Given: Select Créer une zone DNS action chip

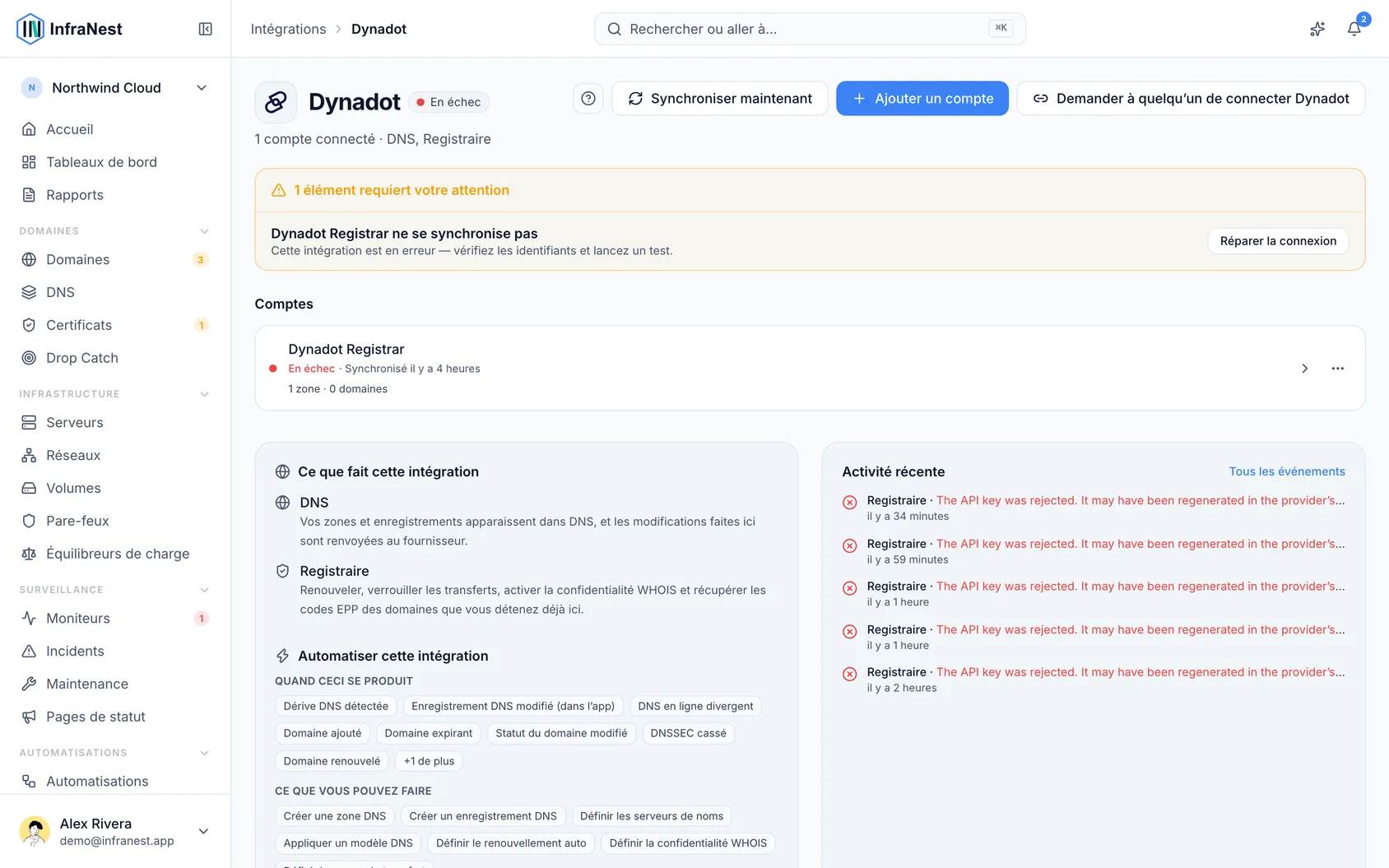Looking at the screenshot, I should tap(335, 816).
